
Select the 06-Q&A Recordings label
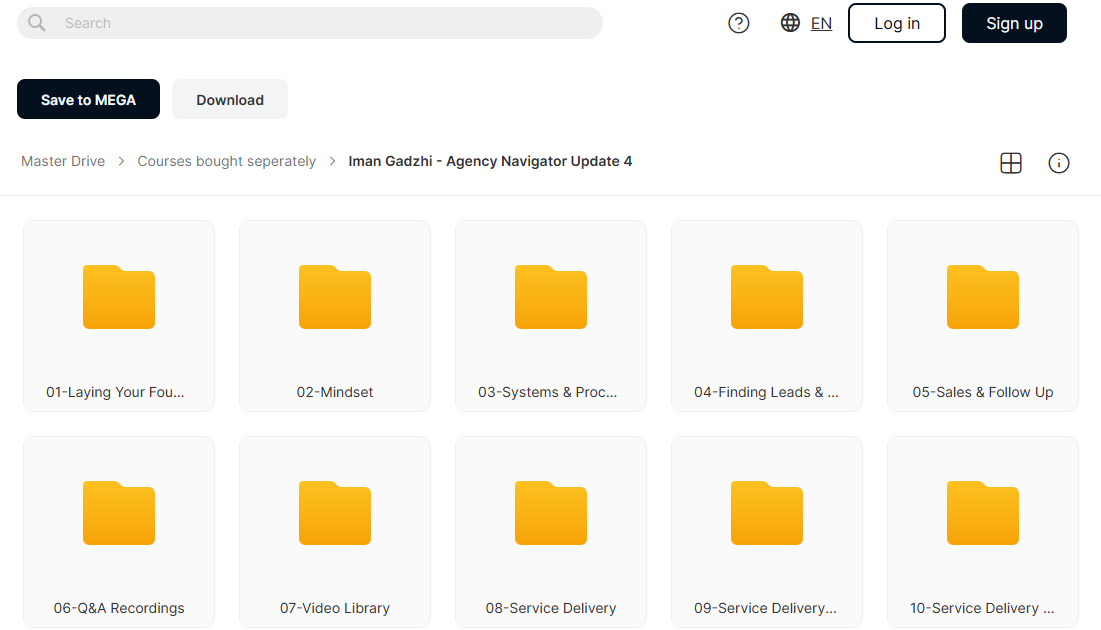[x=119, y=608]
